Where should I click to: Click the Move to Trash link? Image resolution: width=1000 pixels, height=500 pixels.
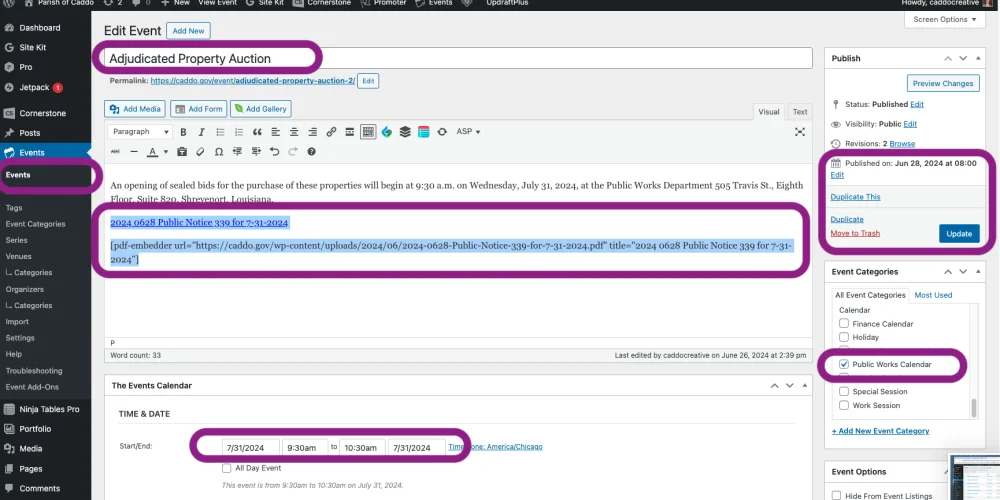pyautogui.click(x=855, y=233)
